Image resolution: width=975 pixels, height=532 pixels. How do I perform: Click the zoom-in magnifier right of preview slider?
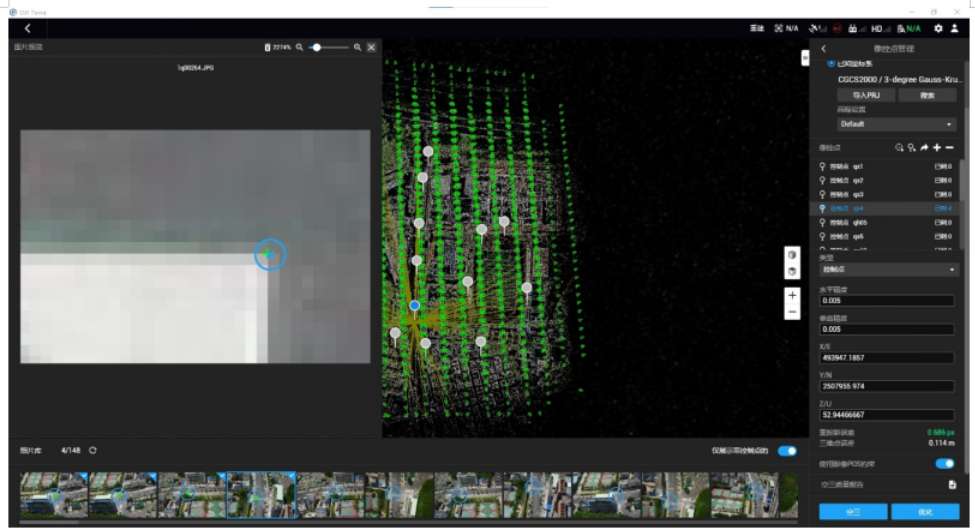[357, 47]
